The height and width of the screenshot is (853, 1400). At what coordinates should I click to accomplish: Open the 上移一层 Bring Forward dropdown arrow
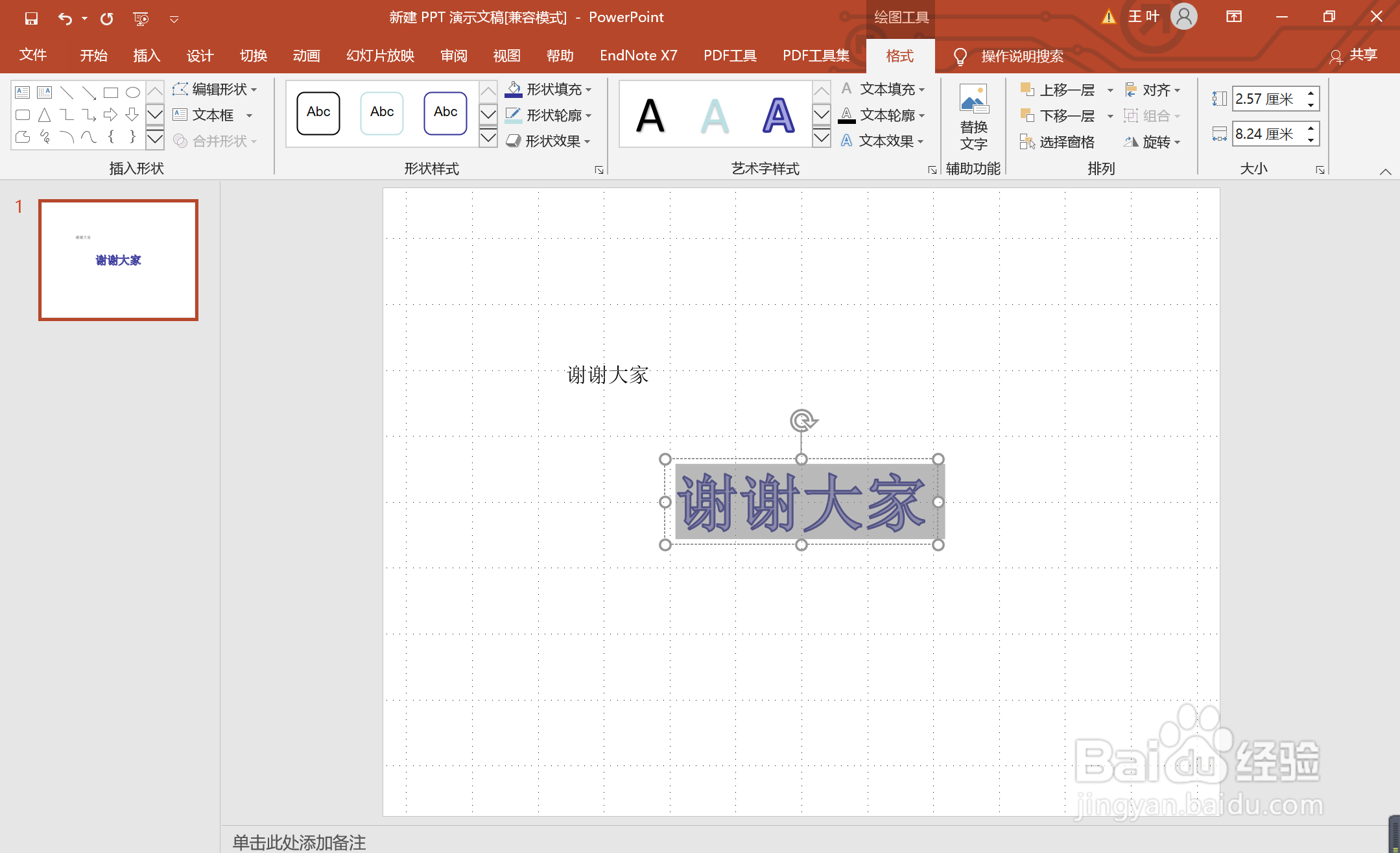pyautogui.click(x=1109, y=90)
